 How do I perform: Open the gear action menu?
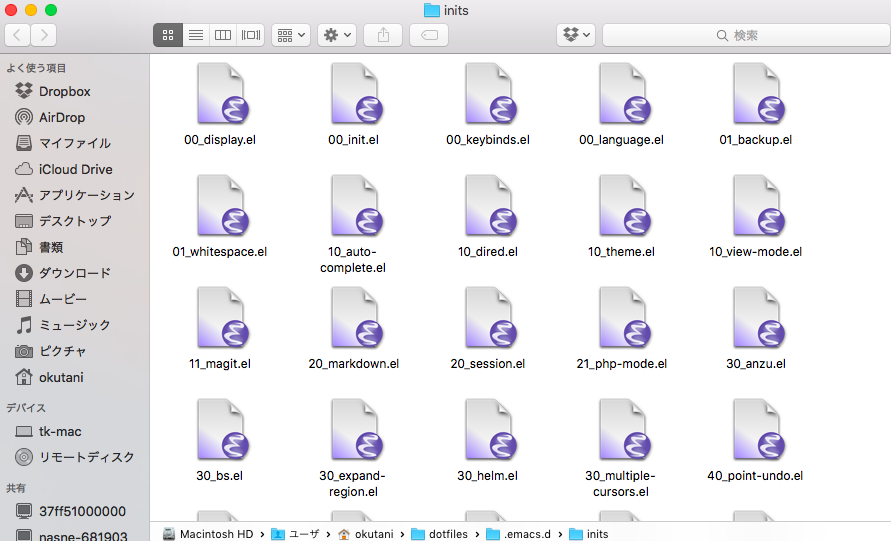[x=337, y=35]
